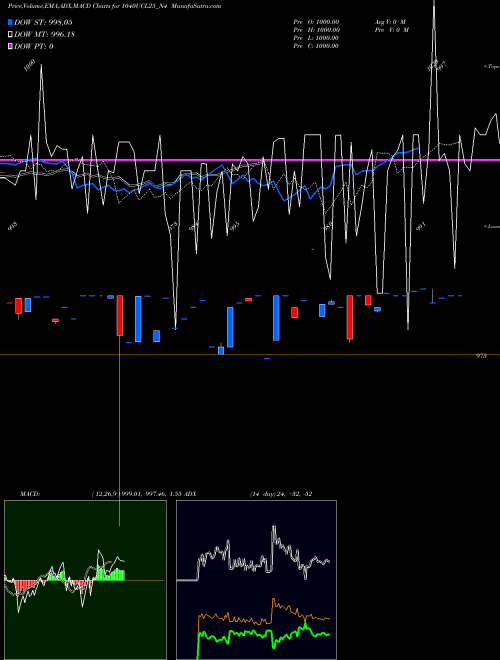Click the 'Pre L: 1000.00' low value
This screenshot has width=500, height=660.
(316, 38)
